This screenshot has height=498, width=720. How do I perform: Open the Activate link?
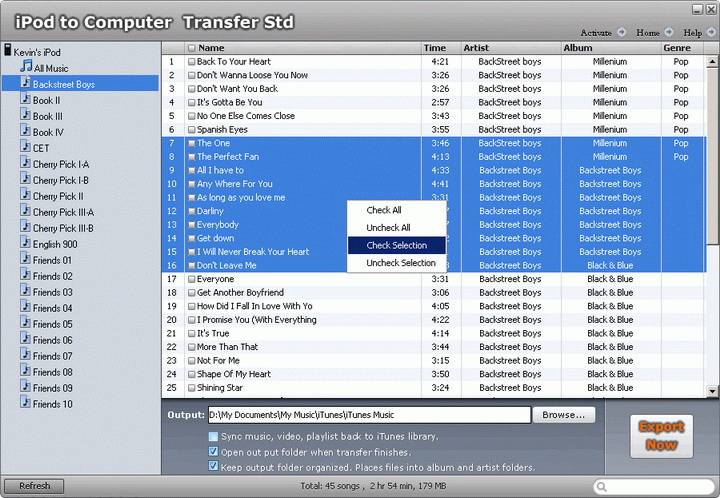click(596, 33)
